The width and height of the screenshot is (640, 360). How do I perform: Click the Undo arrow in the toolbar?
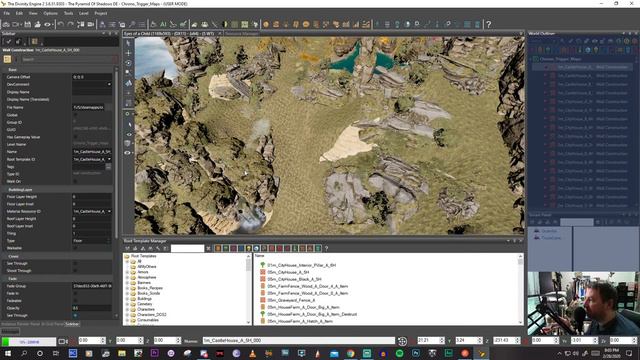coord(60,24)
